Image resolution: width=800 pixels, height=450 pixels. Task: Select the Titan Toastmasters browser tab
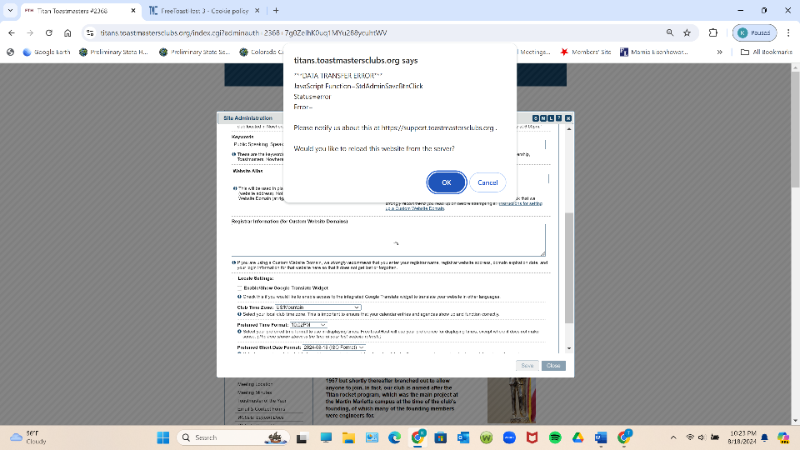click(70, 11)
